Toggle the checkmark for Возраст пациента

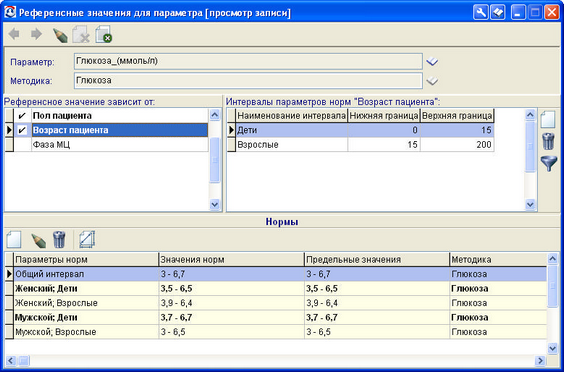coord(22,130)
